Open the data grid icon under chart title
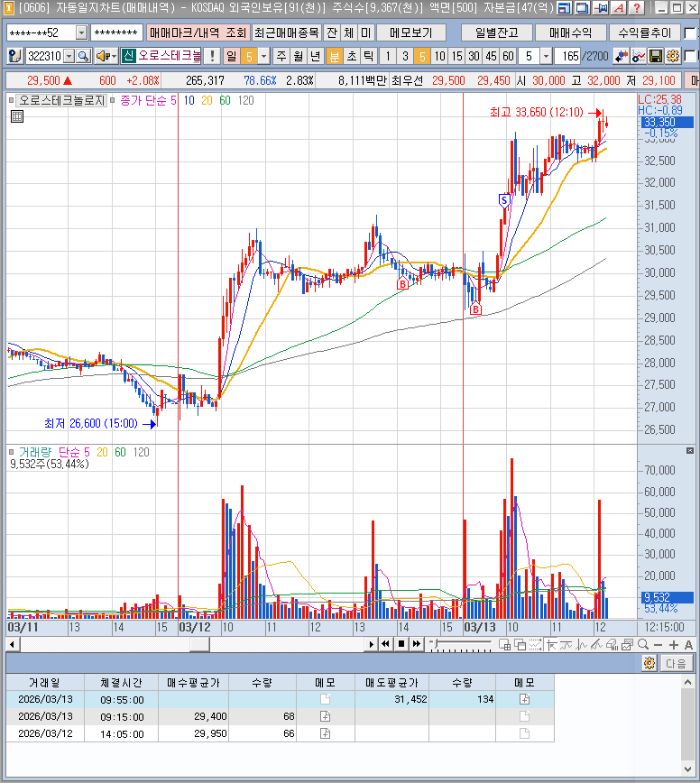 pyautogui.click(x=17, y=117)
